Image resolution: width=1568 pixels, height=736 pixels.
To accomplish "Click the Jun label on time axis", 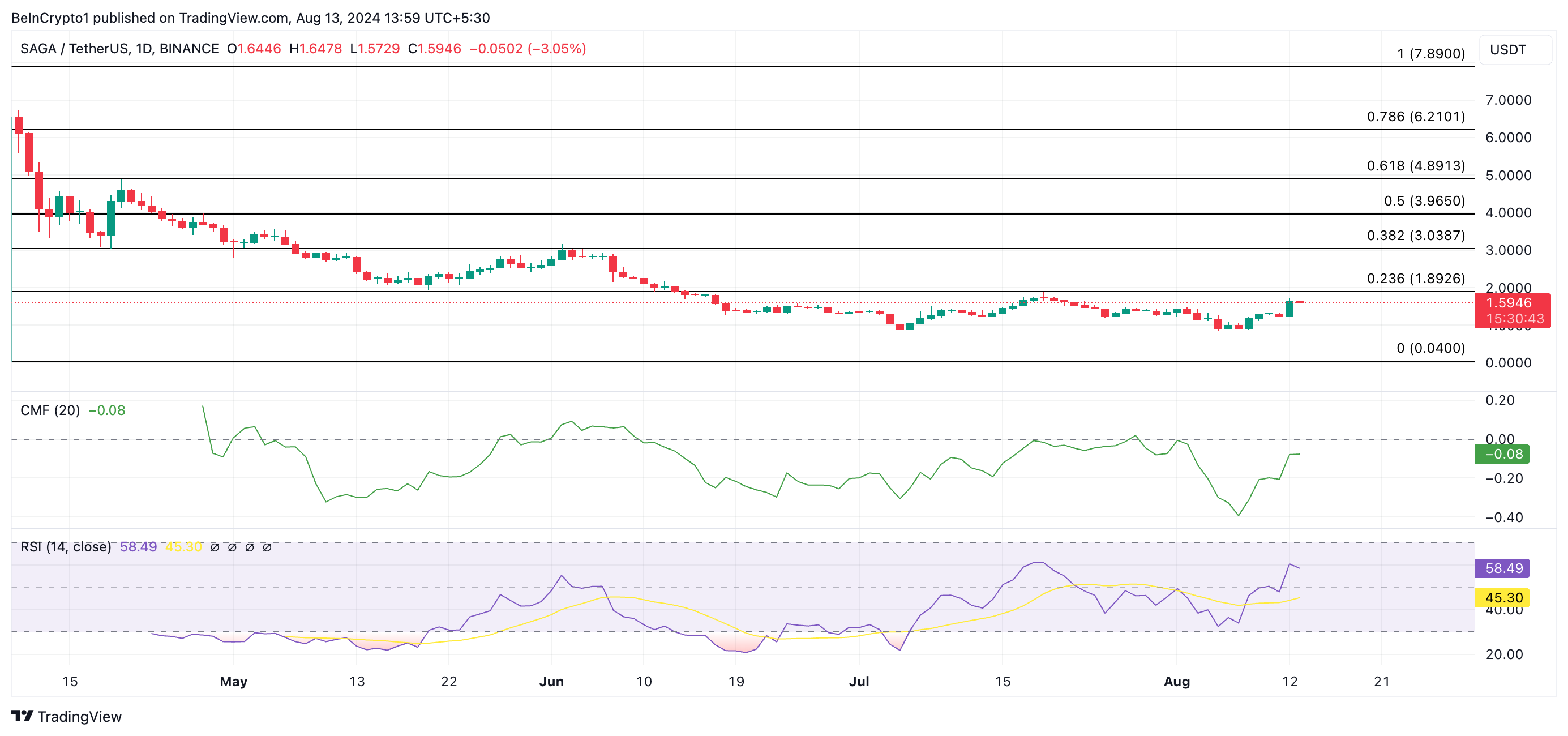I will coord(551,681).
